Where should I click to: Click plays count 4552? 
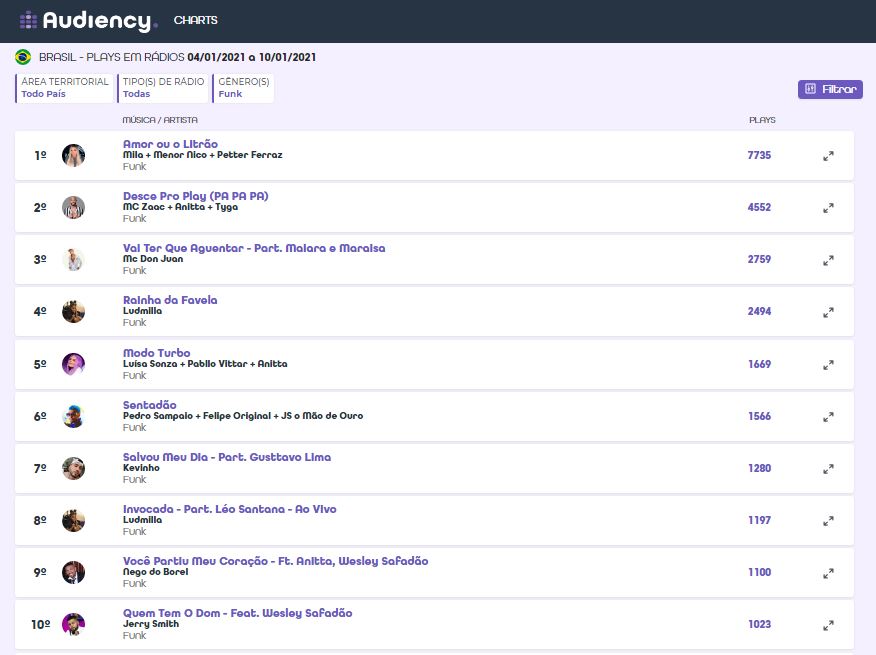click(759, 207)
